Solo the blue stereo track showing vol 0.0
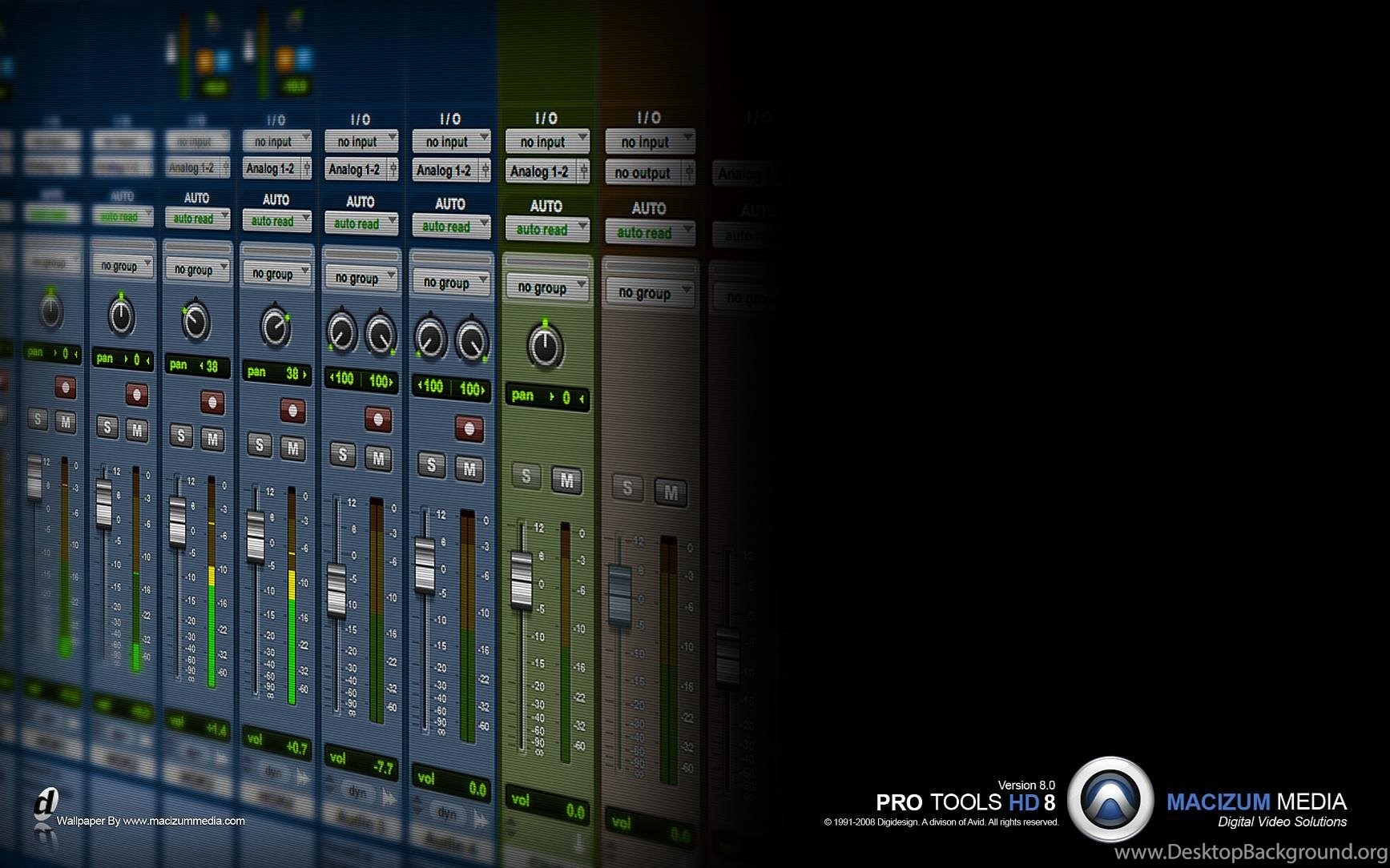 point(432,464)
